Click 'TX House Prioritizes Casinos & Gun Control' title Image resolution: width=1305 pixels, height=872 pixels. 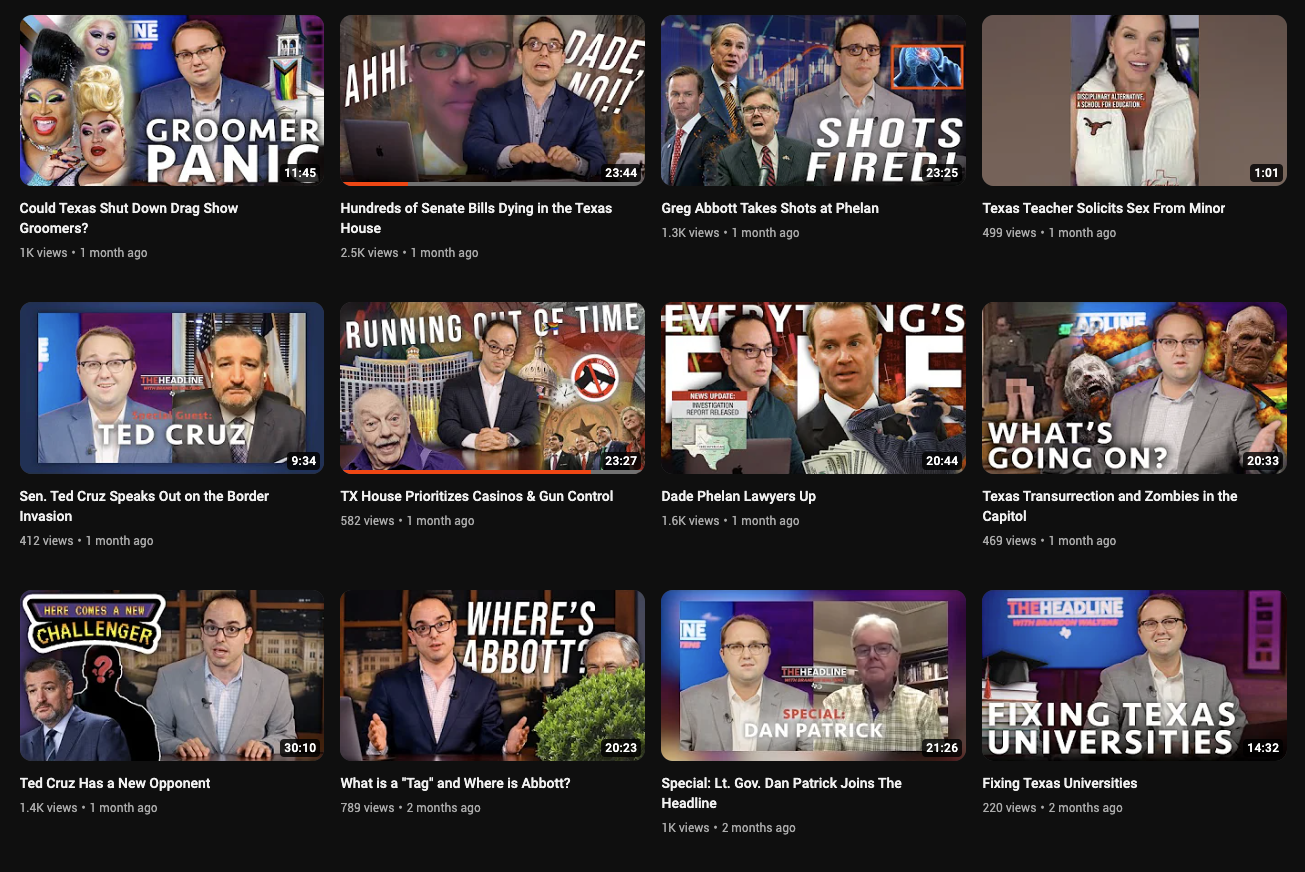coord(477,496)
